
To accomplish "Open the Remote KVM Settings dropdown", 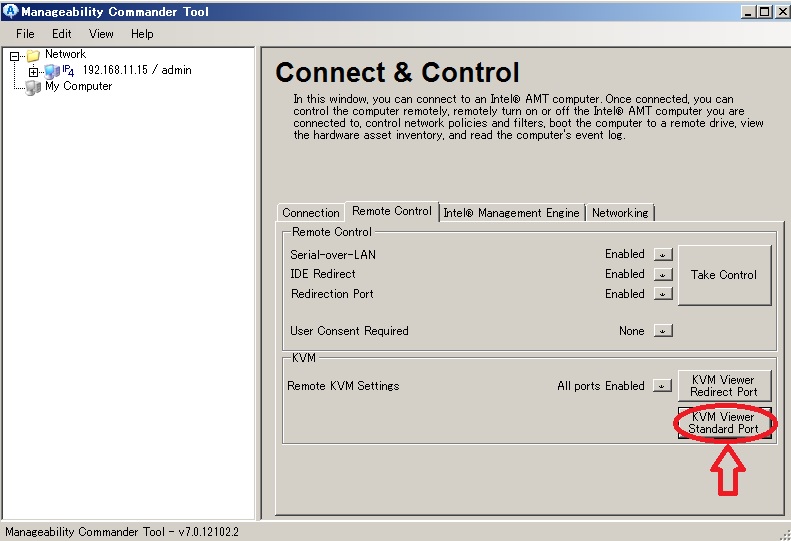I will coord(662,386).
